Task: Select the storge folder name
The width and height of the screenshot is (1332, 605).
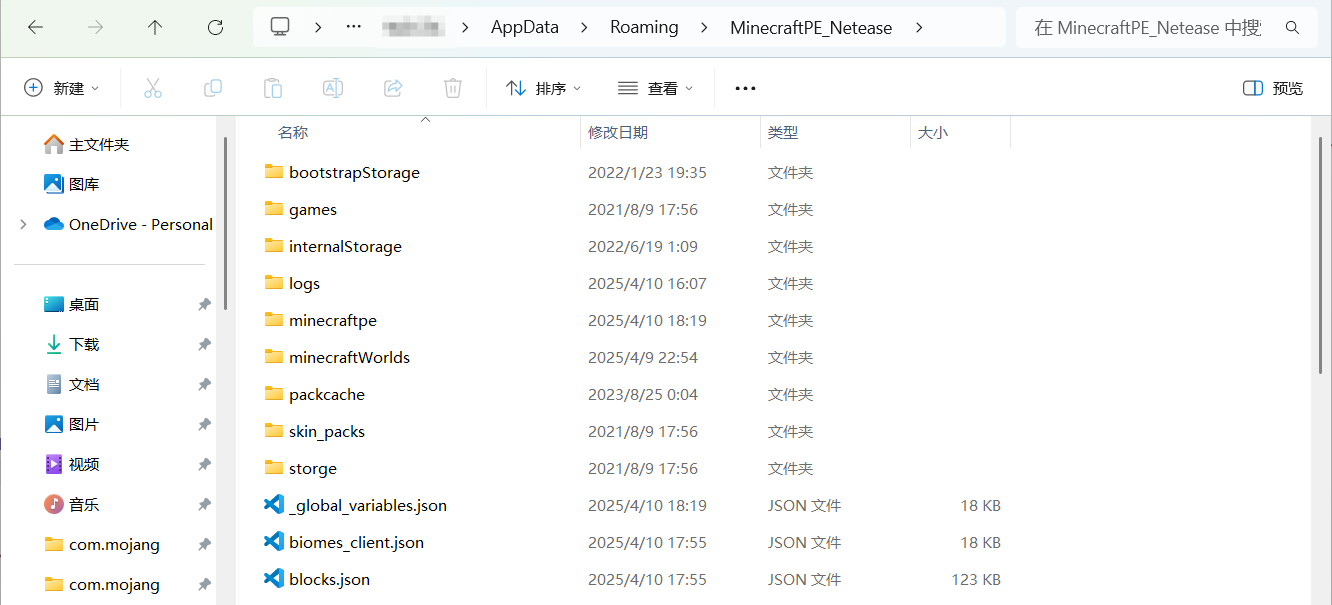Action: (x=313, y=468)
